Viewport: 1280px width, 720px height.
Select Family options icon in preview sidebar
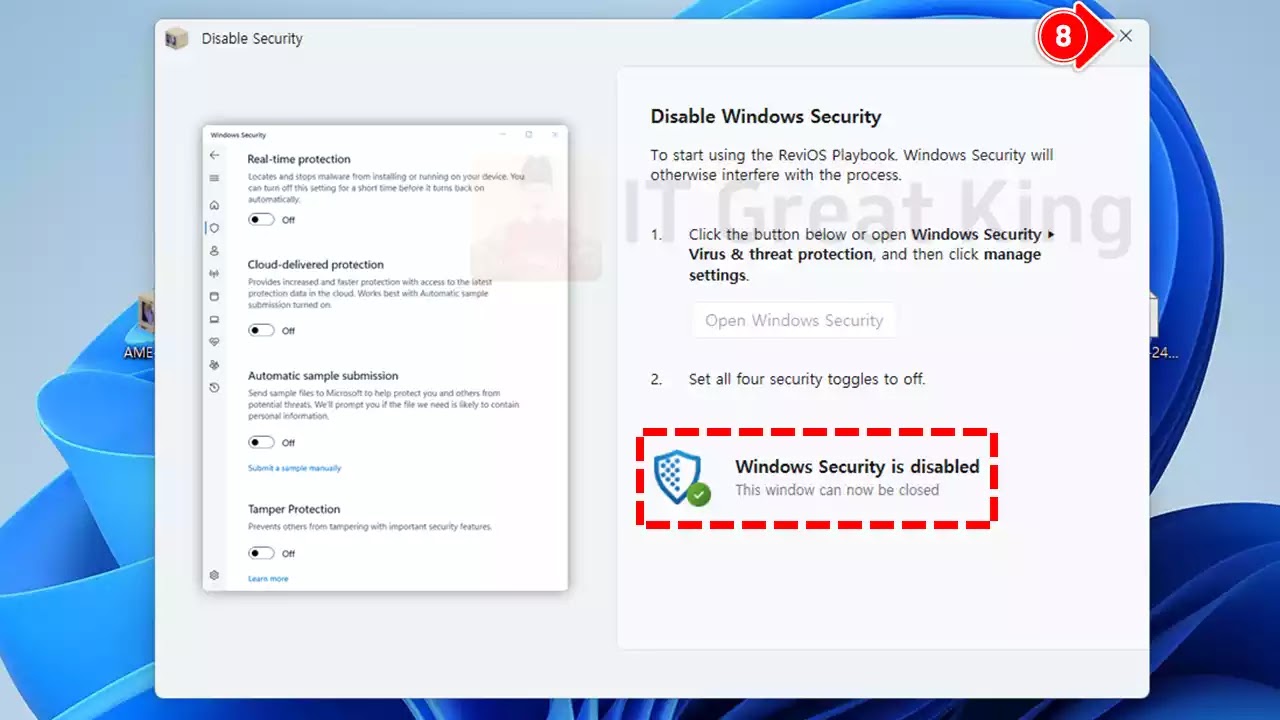tap(214, 365)
